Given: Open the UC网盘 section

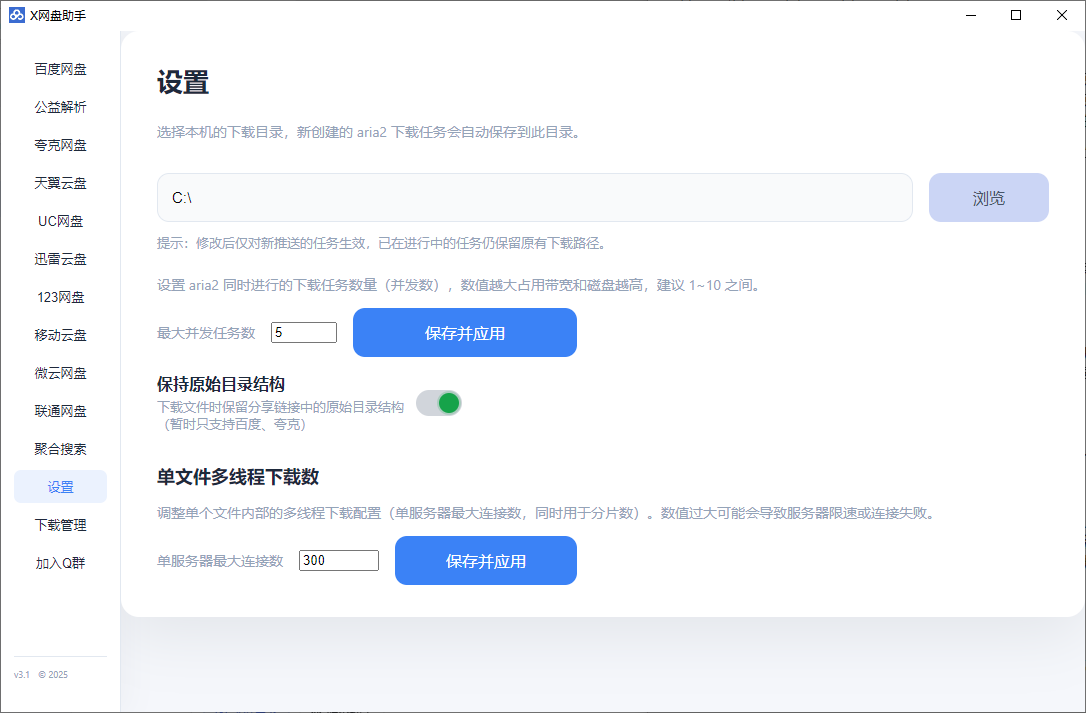Looking at the screenshot, I should pyautogui.click(x=60, y=221).
